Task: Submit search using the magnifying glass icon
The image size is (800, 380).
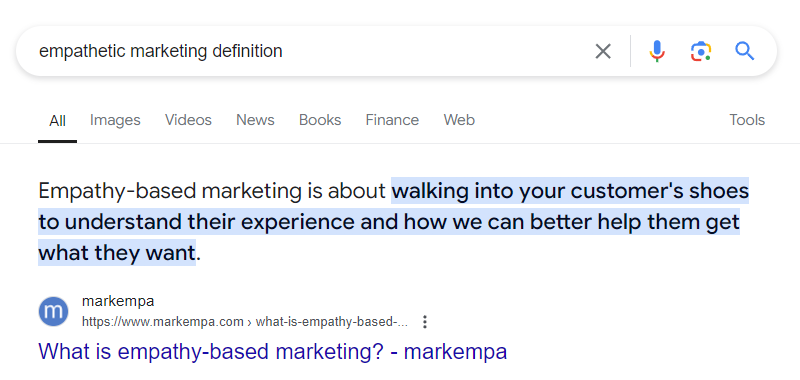Action: pyautogui.click(x=745, y=51)
